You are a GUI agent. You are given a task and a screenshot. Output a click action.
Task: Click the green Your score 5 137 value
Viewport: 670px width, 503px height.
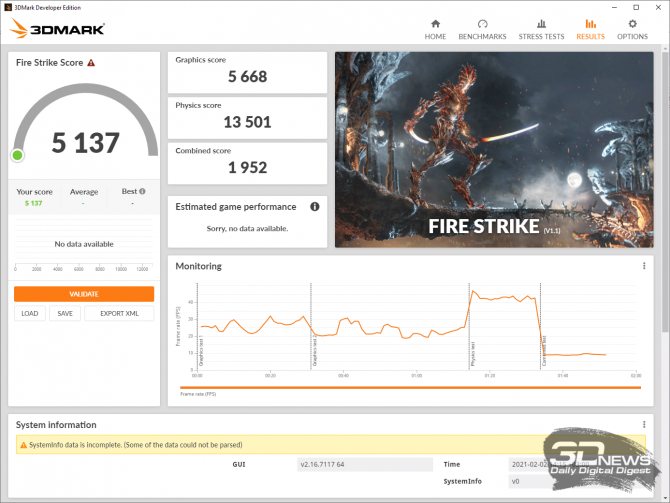(x=33, y=203)
